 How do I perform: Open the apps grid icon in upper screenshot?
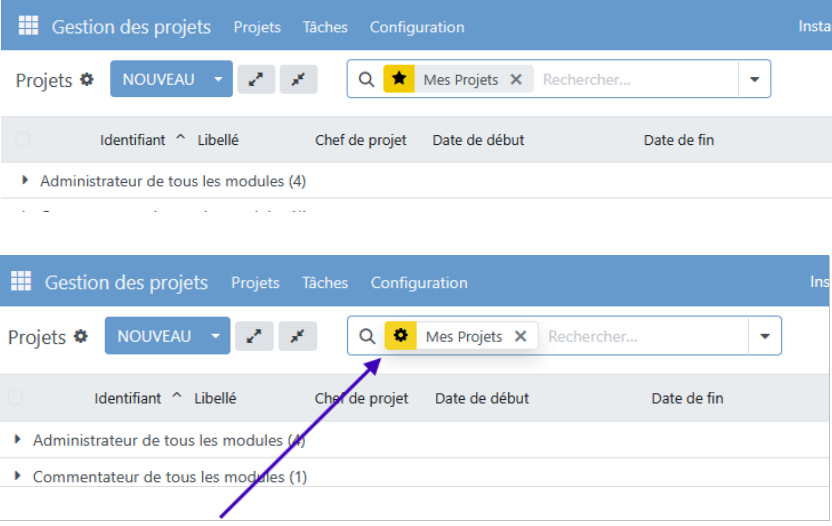(x=28, y=26)
